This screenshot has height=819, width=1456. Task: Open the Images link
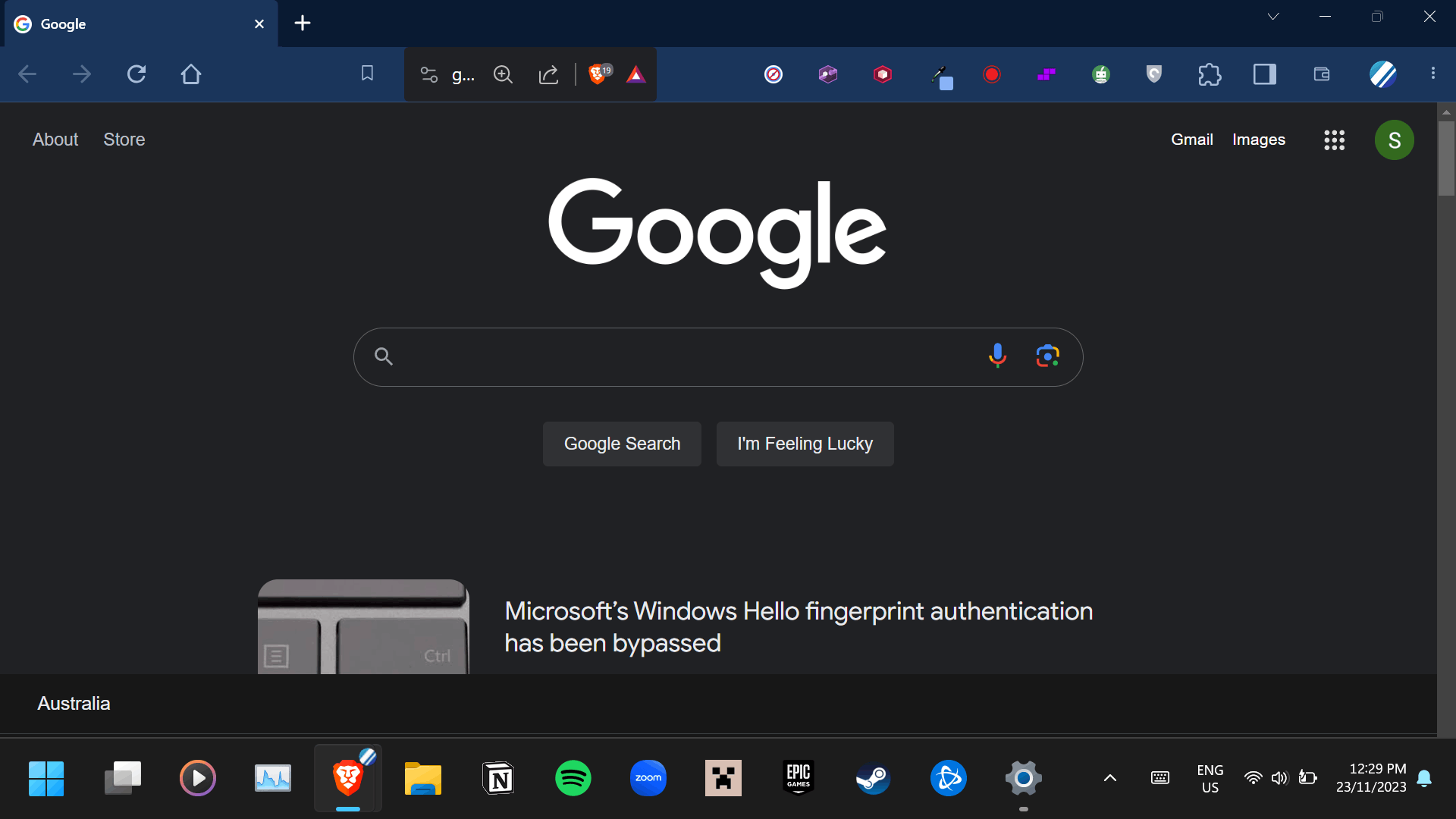coord(1259,140)
